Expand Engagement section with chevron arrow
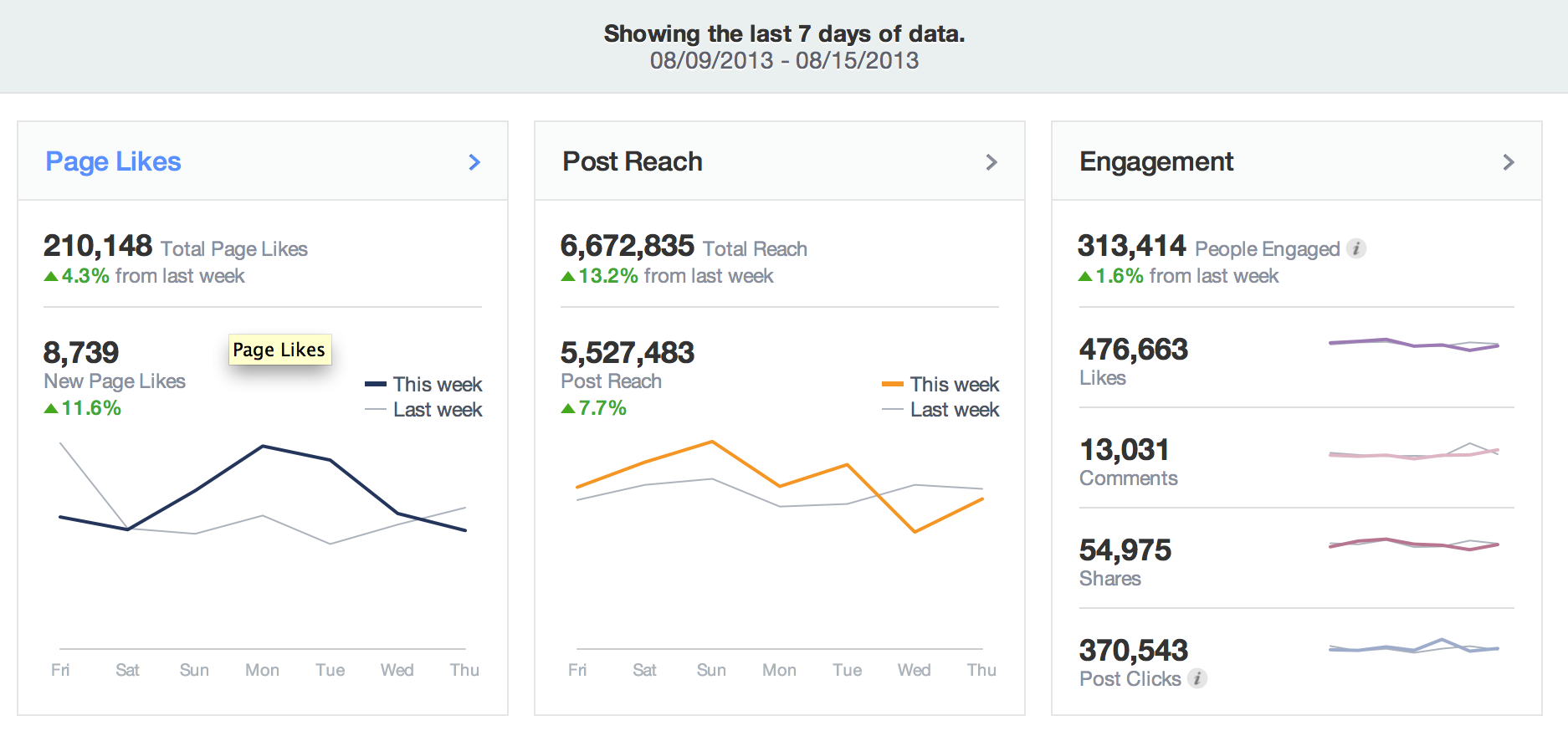Viewport: 1568px width, 731px height. click(x=1509, y=162)
